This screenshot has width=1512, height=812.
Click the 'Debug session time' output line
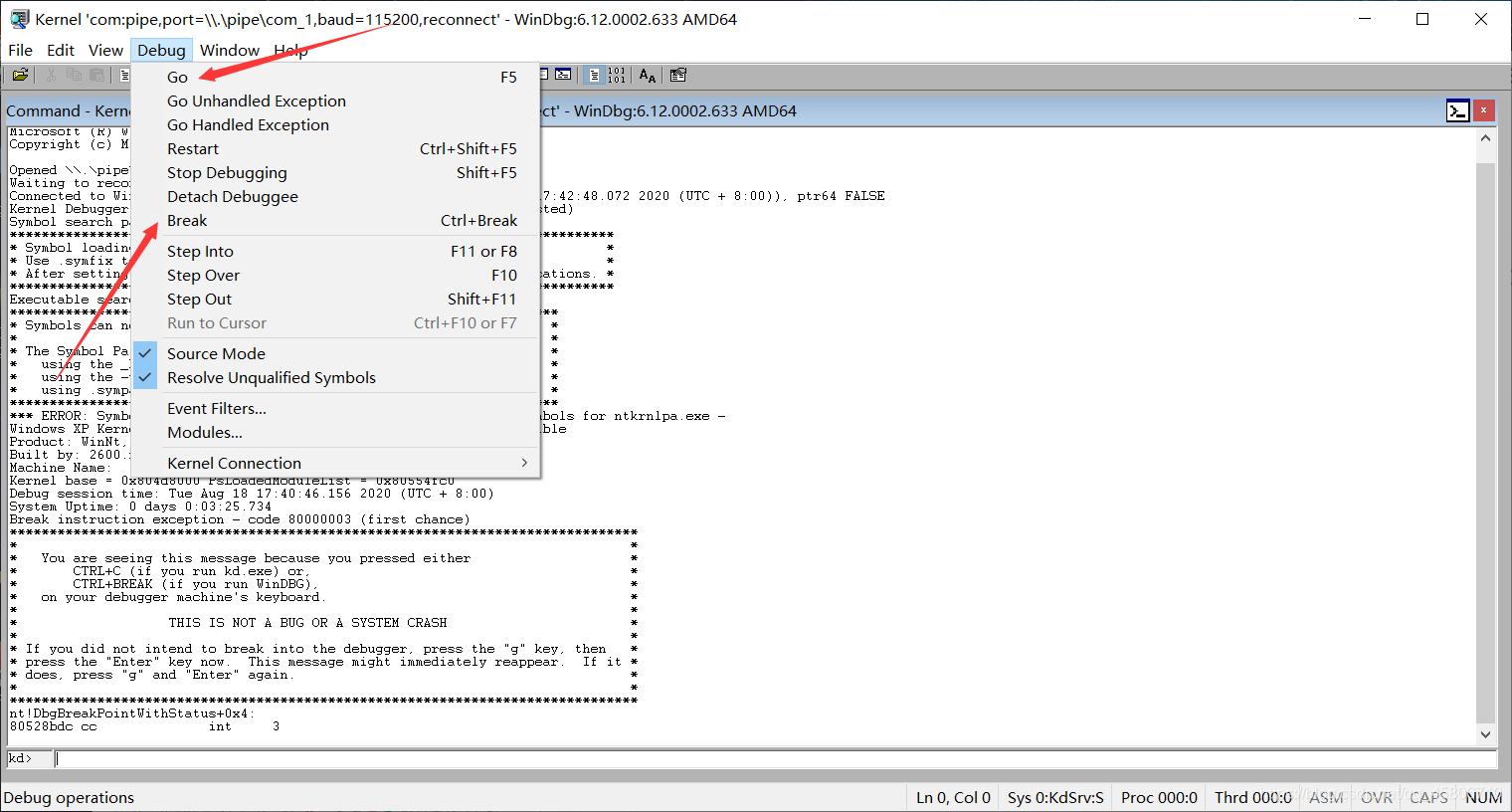point(252,494)
